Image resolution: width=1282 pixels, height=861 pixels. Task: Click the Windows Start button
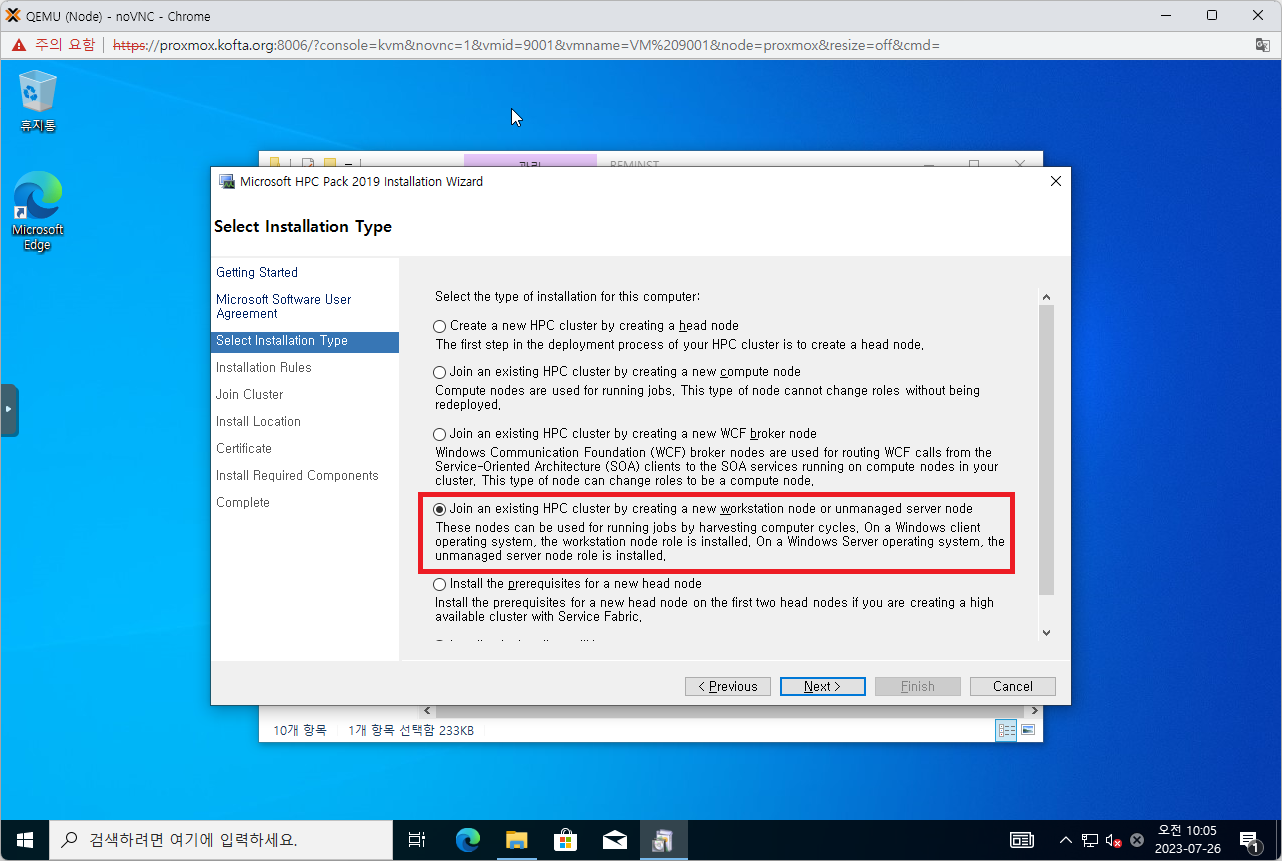click(25, 840)
